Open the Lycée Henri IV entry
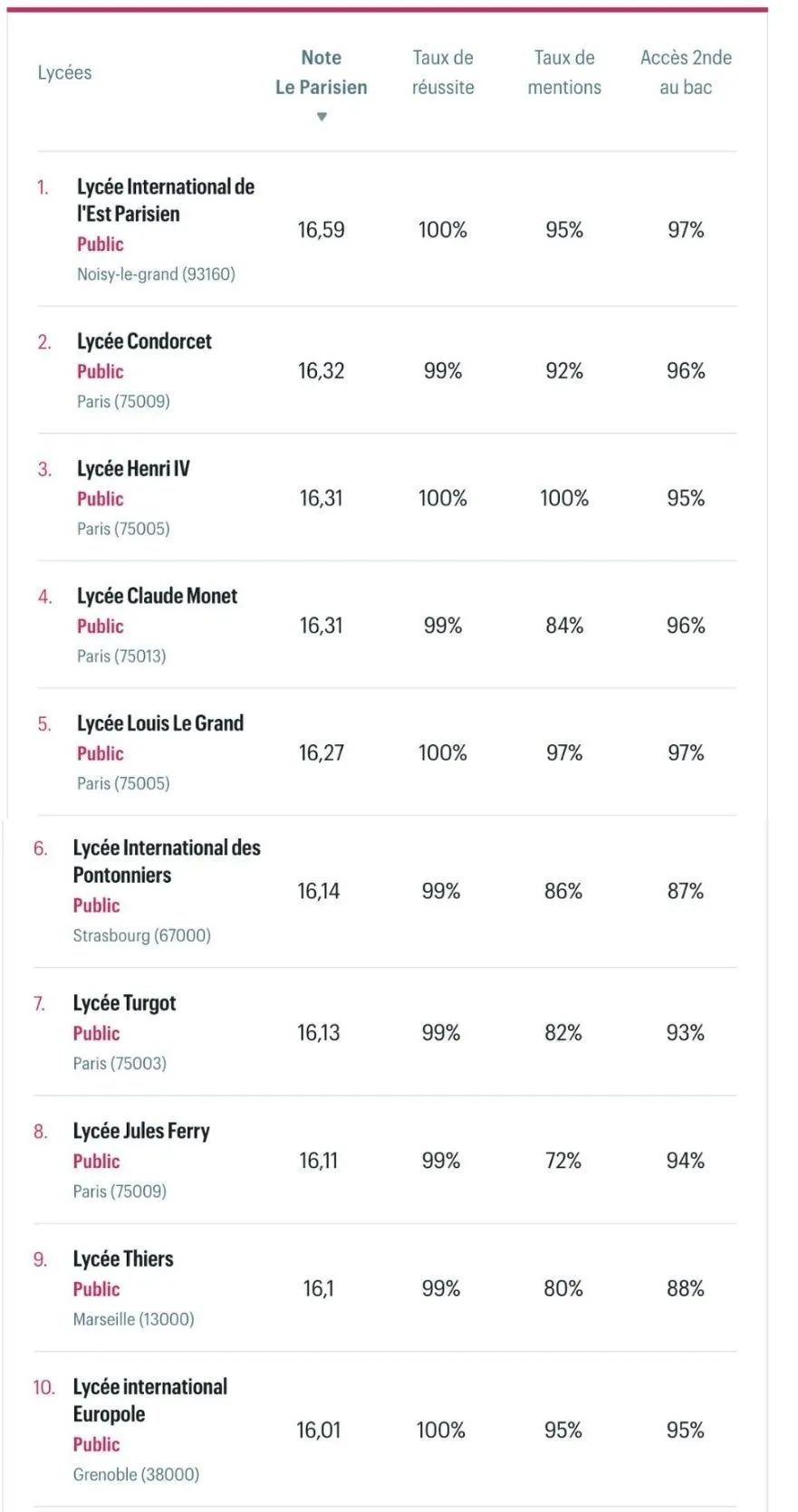Image resolution: width=798 pixels, height=1512 pixels. [133, 468]
